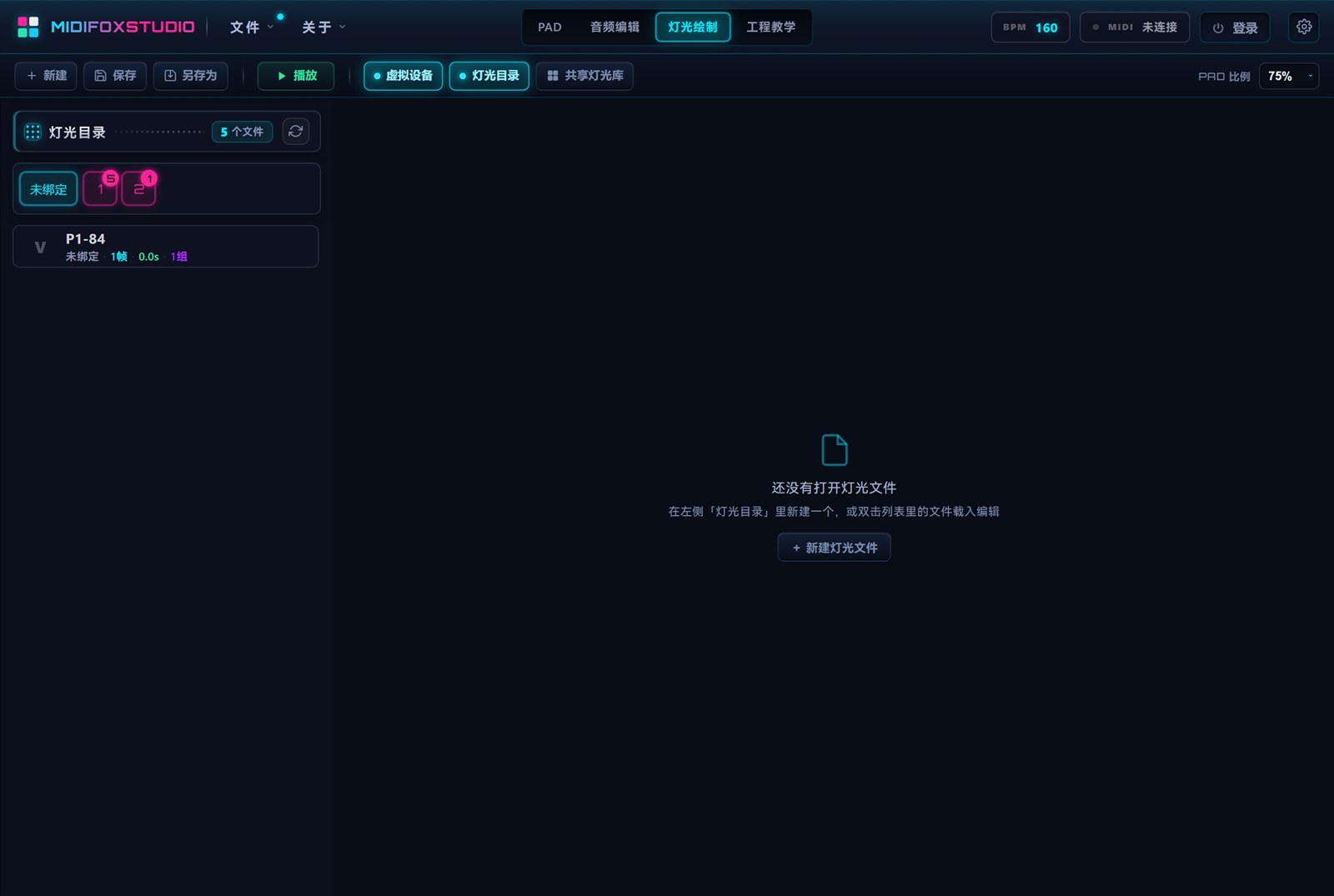Toggle the 灯光目录 panel button

tap(489, 76)
